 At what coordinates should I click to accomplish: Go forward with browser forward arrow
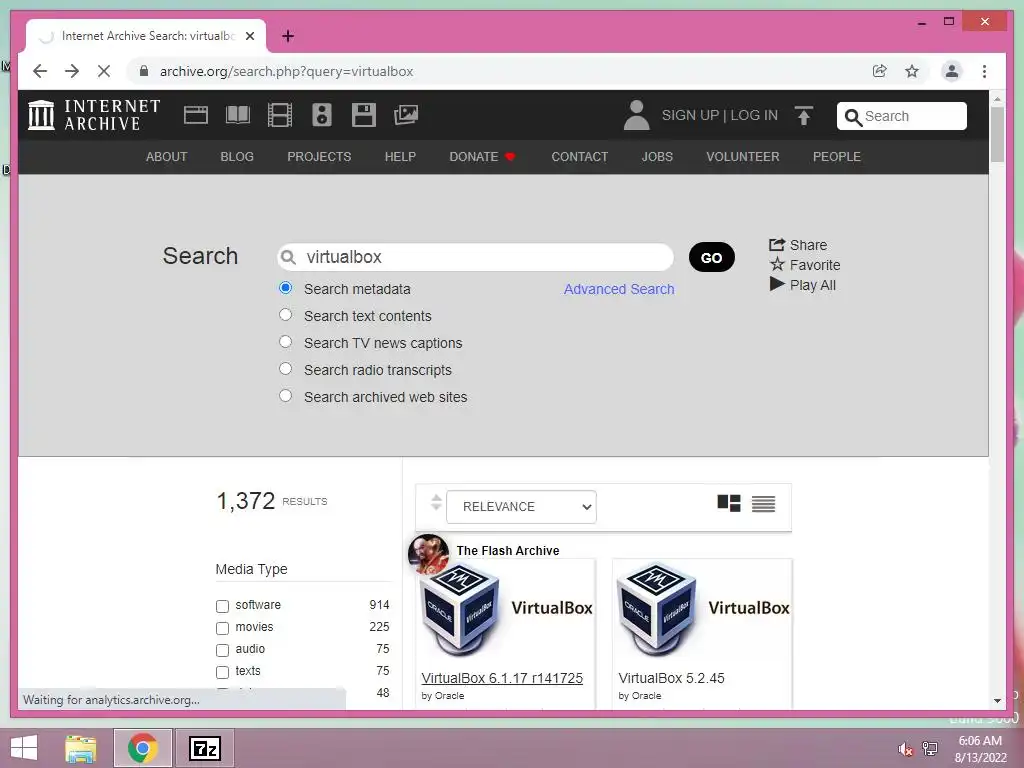(x=72, y=71)
